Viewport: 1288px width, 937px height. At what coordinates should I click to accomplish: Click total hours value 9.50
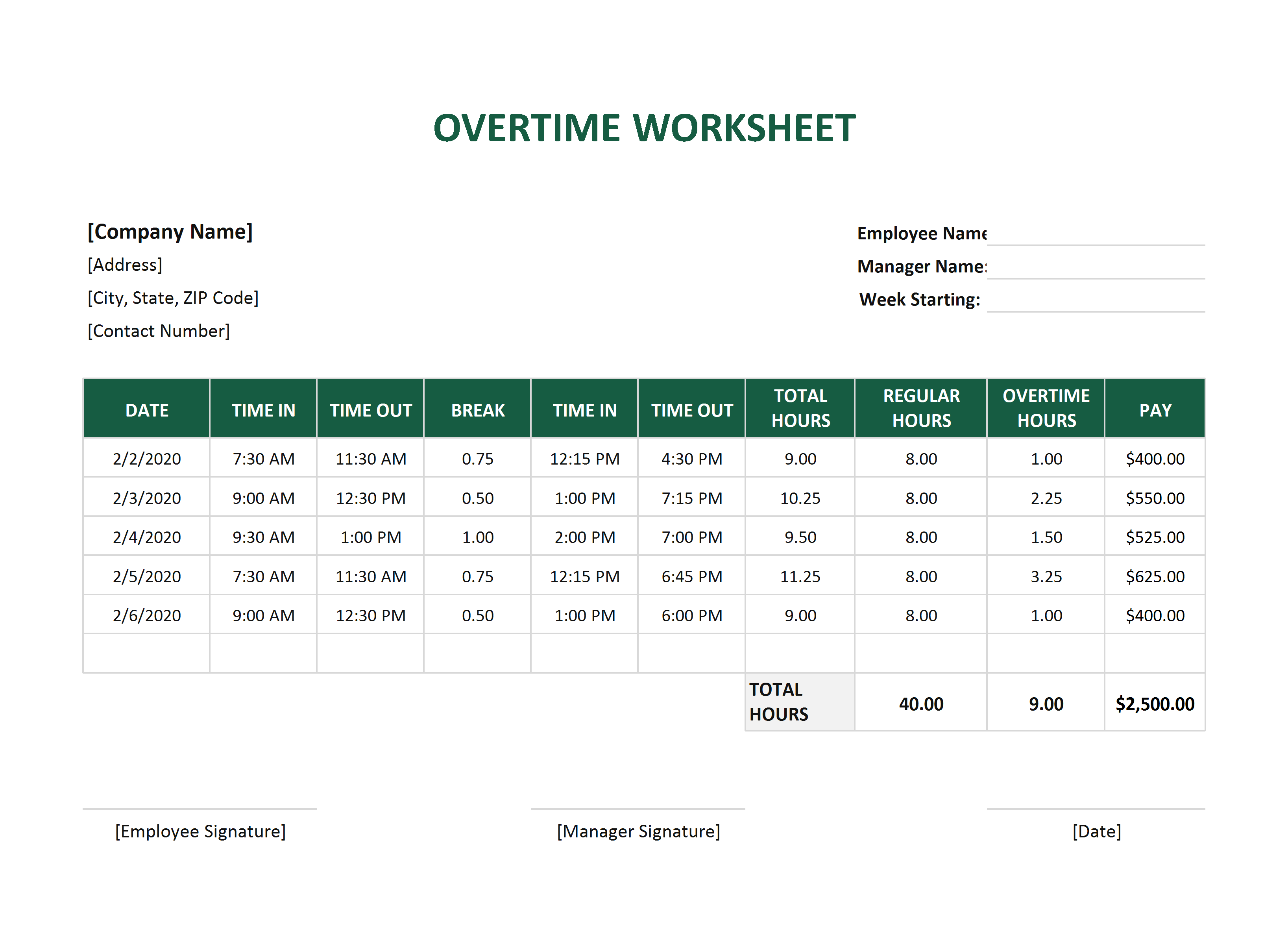point(800,537)
